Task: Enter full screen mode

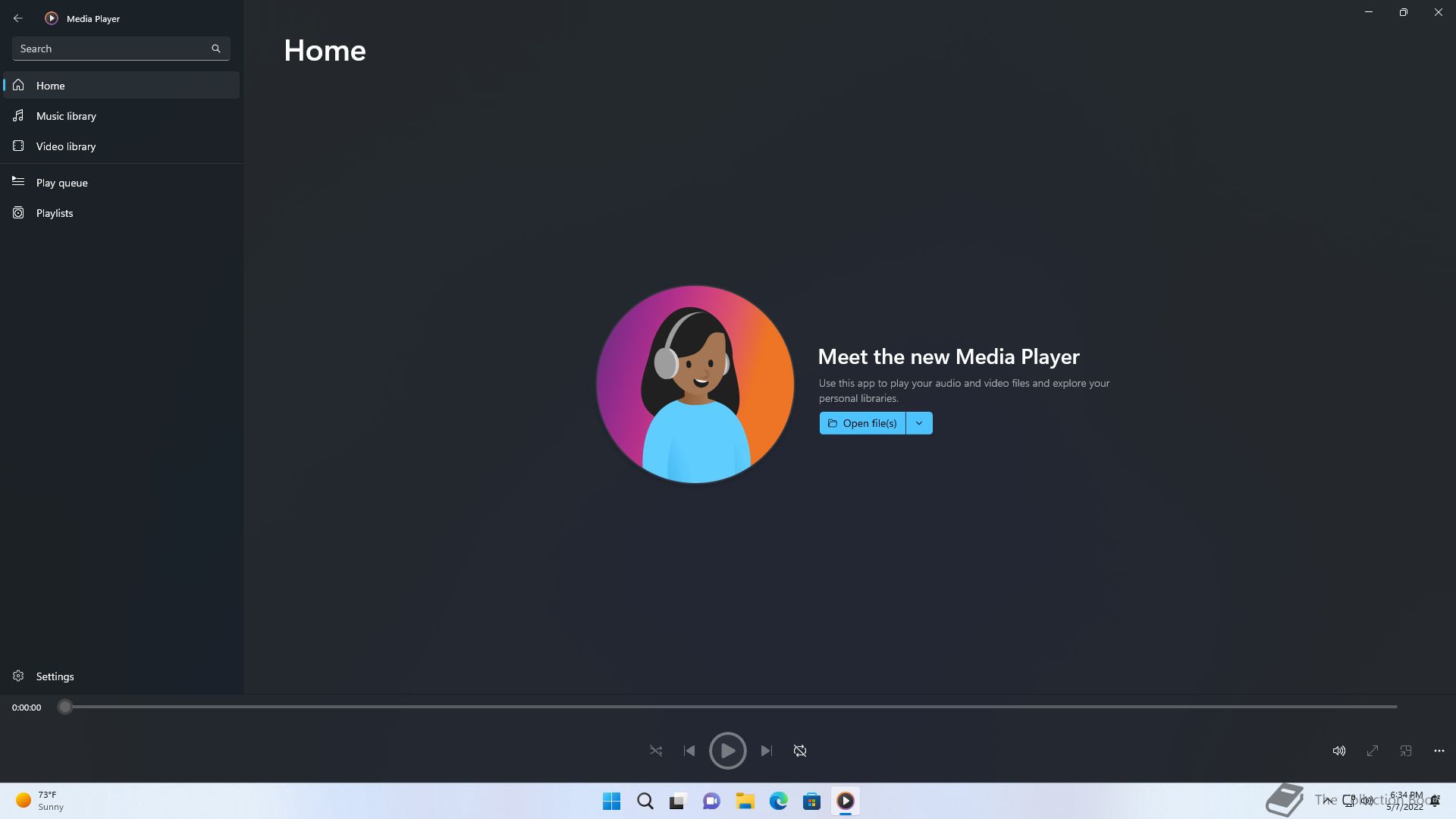Action: coord(1373,751)
